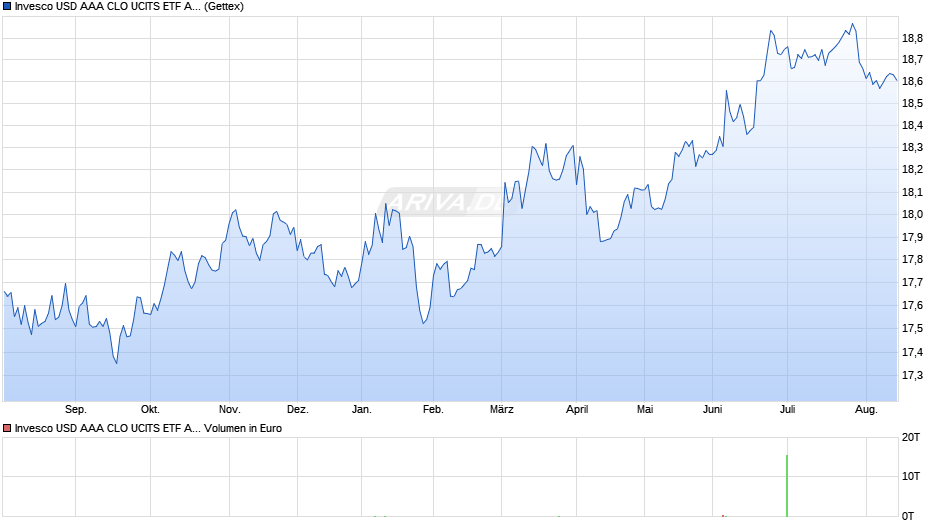
Task: Click the 18,4 price axis value
Action: 912,125
